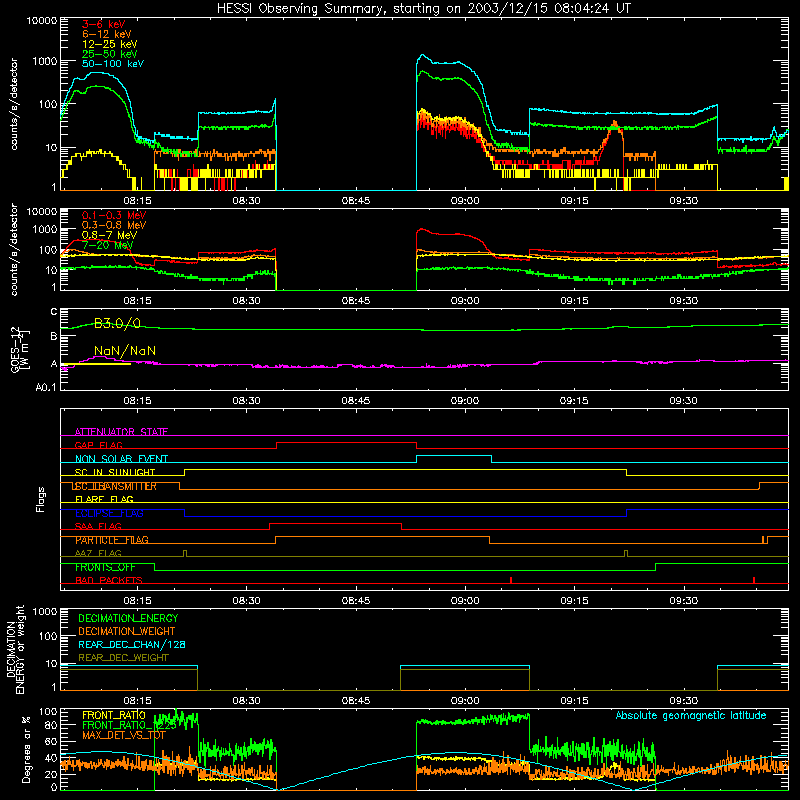Screen dimensions: 800x800
Task: Select the 25-50 keV legend label
Action: click(110, 54)
